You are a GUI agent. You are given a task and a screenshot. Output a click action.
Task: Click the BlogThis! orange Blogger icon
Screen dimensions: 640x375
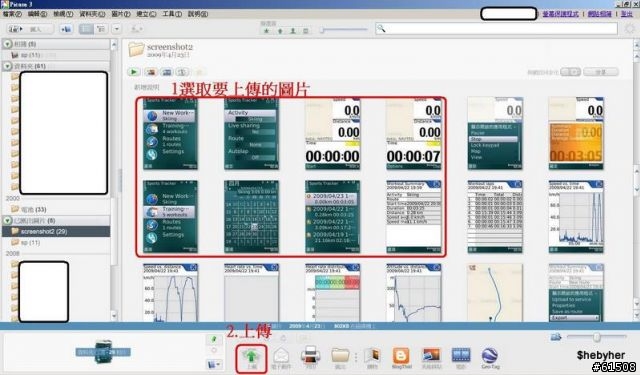401,355
